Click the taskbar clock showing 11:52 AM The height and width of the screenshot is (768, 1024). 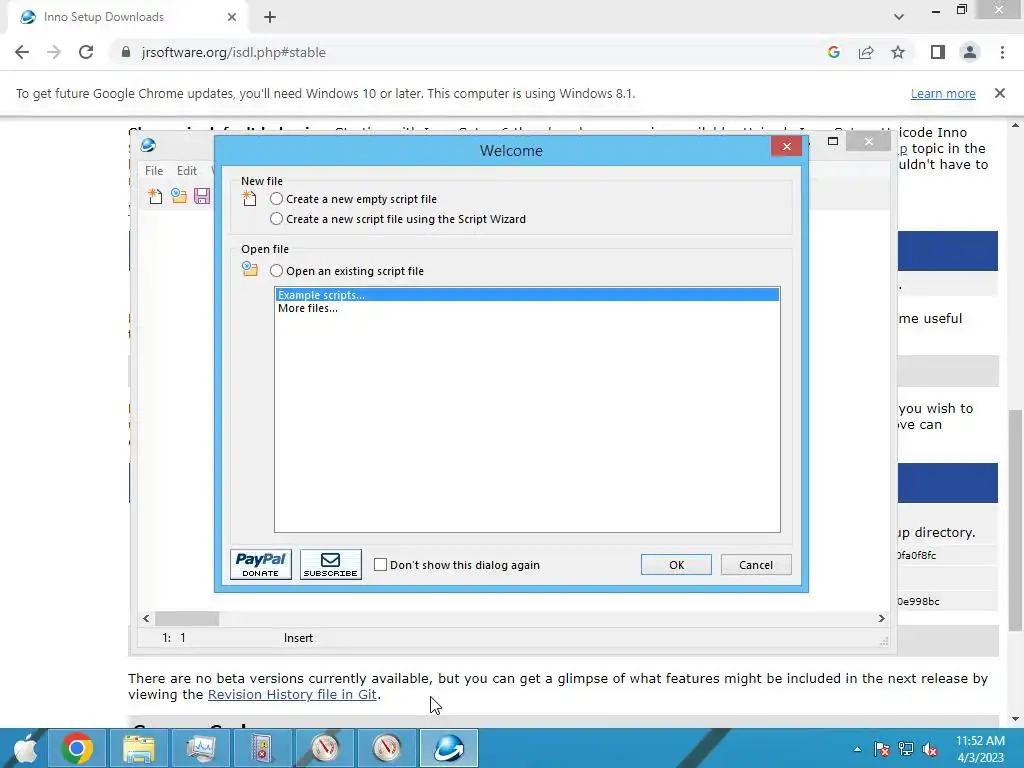[x=980, y=748]
